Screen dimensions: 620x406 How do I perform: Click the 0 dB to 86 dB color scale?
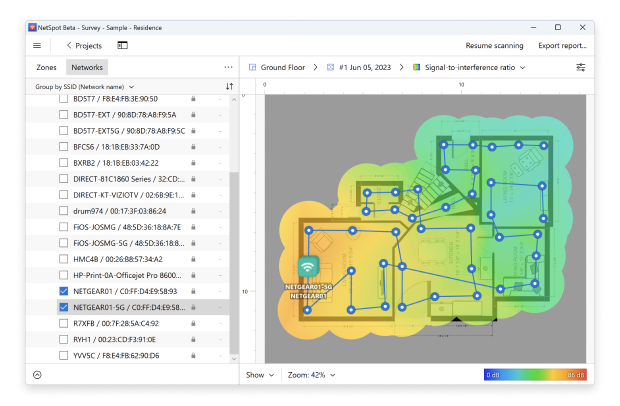point(535,375)
